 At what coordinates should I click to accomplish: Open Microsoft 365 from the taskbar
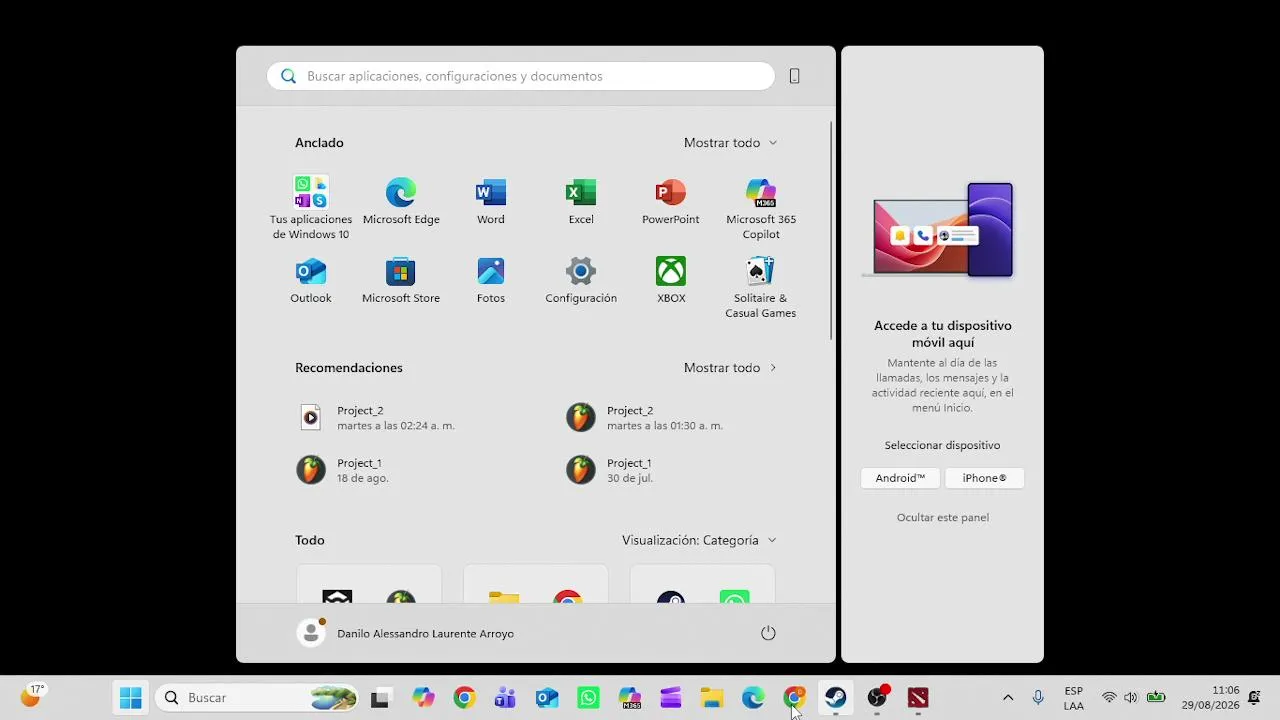coord(630,698)
